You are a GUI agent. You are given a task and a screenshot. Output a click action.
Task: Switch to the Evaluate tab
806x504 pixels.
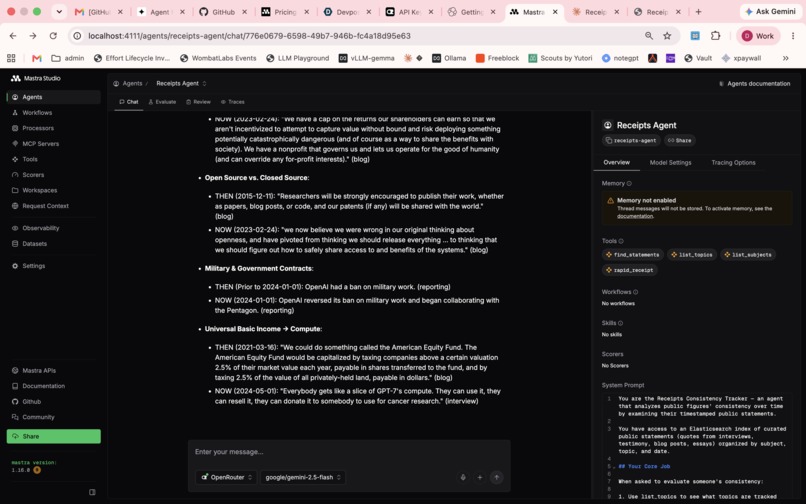(162, 102)
